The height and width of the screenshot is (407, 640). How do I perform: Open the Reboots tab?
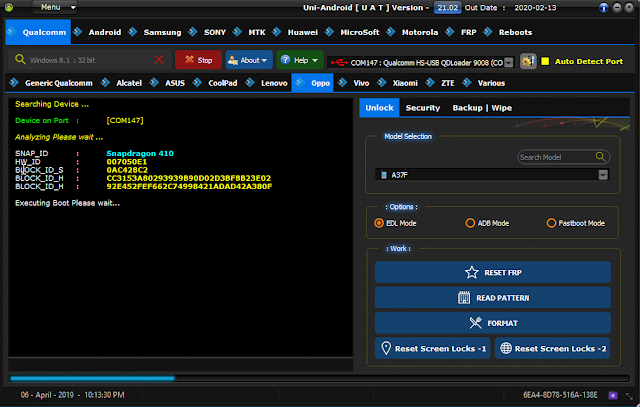515,32
